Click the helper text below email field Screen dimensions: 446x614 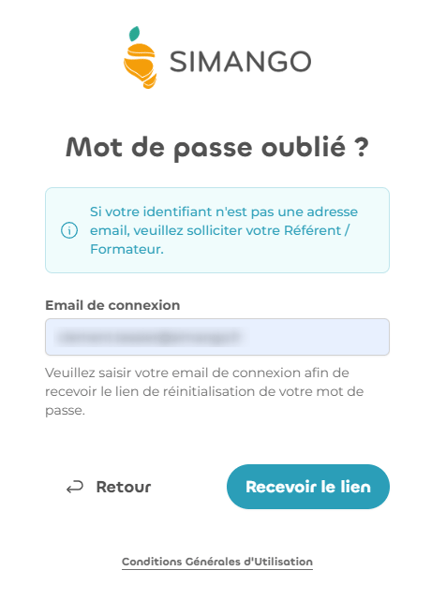204,392
